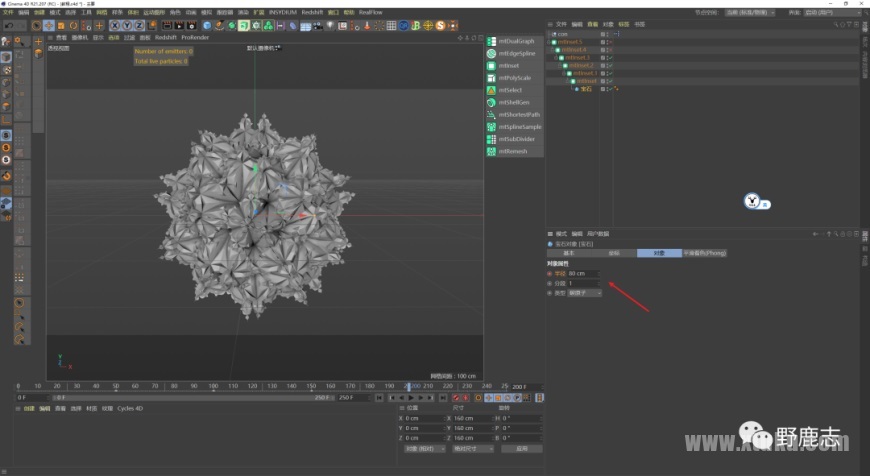Open Render to Picture Viewer icon
The image size is (870, 476).
coord(179,26)
